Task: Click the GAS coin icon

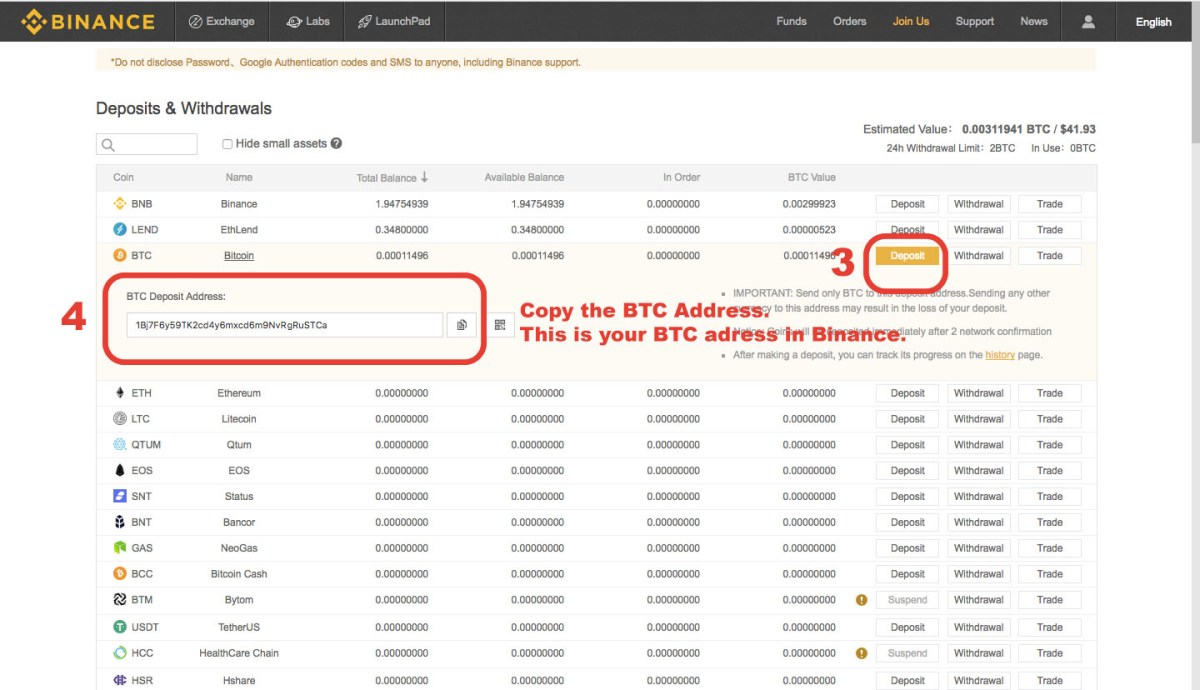Action: pyautogui.click(x=120, y=548)
